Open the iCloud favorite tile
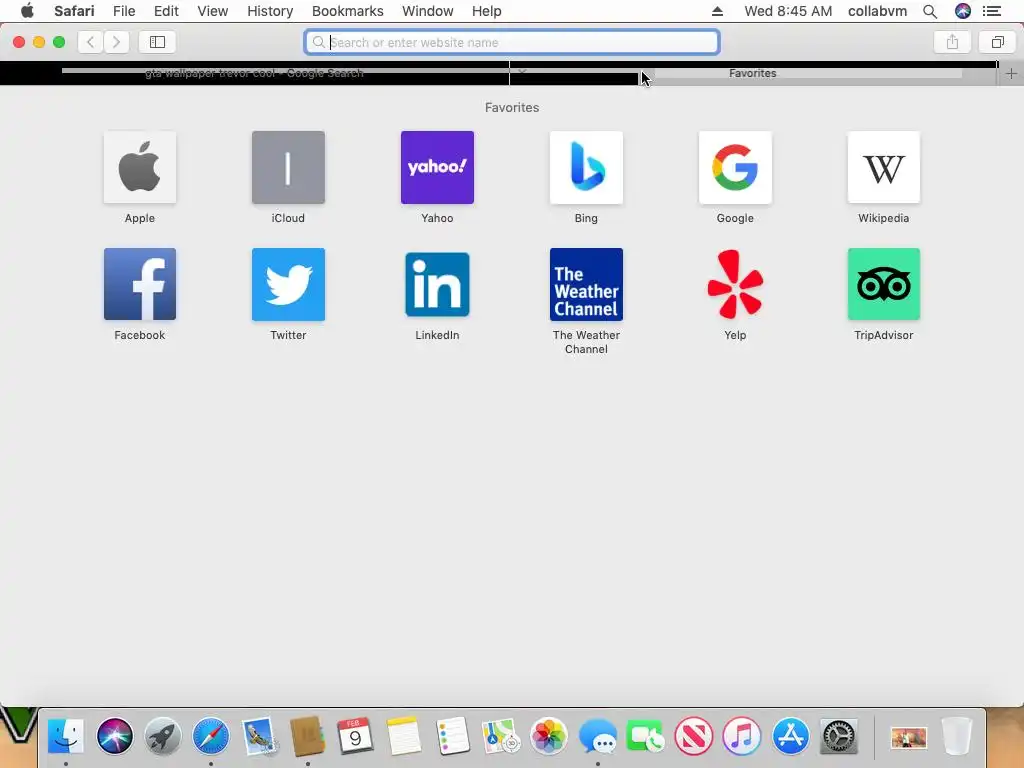 288,167
